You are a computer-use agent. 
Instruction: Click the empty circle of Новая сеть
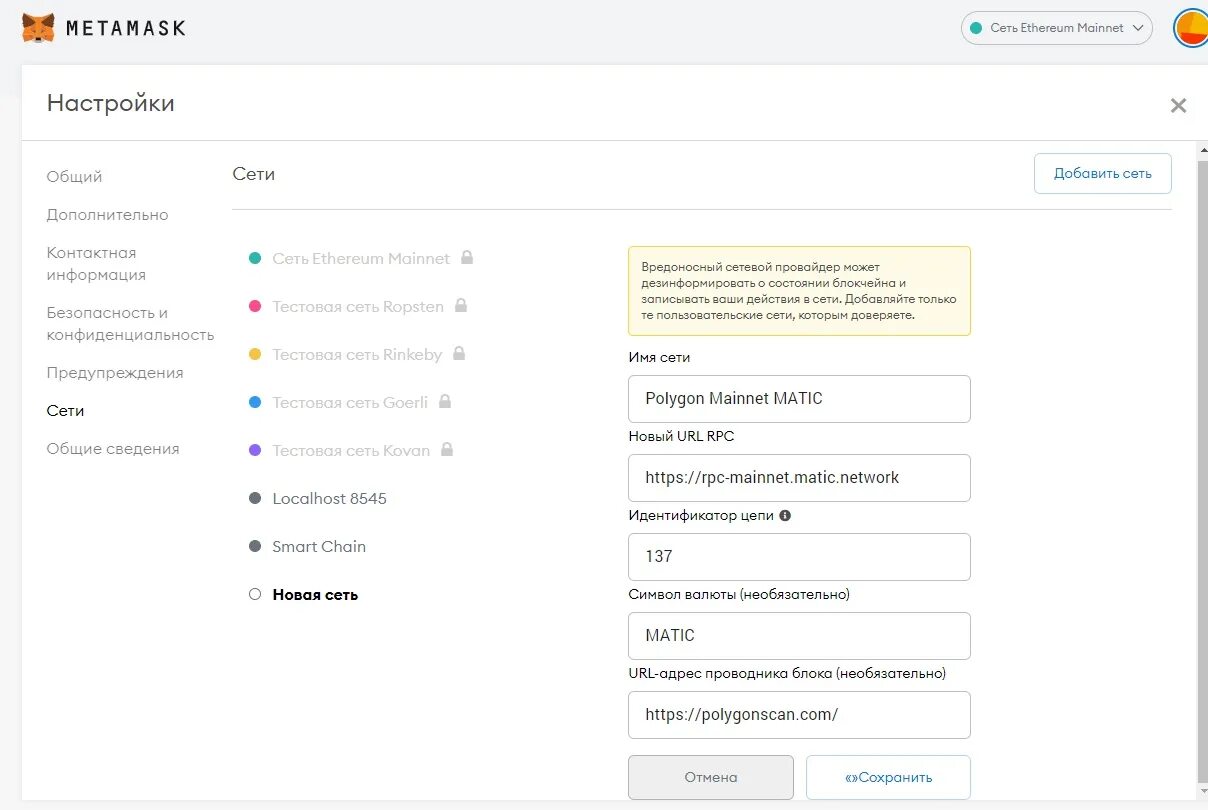(x=254, y=594)
